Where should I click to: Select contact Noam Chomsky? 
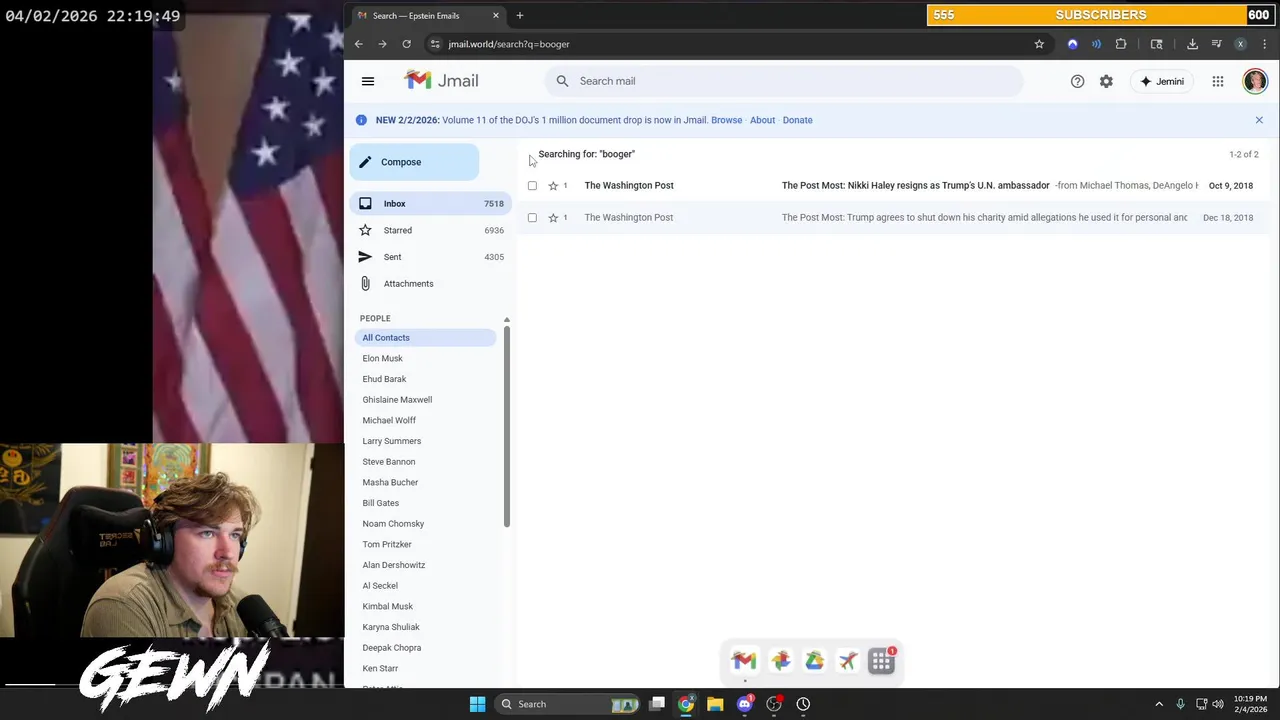393,524
